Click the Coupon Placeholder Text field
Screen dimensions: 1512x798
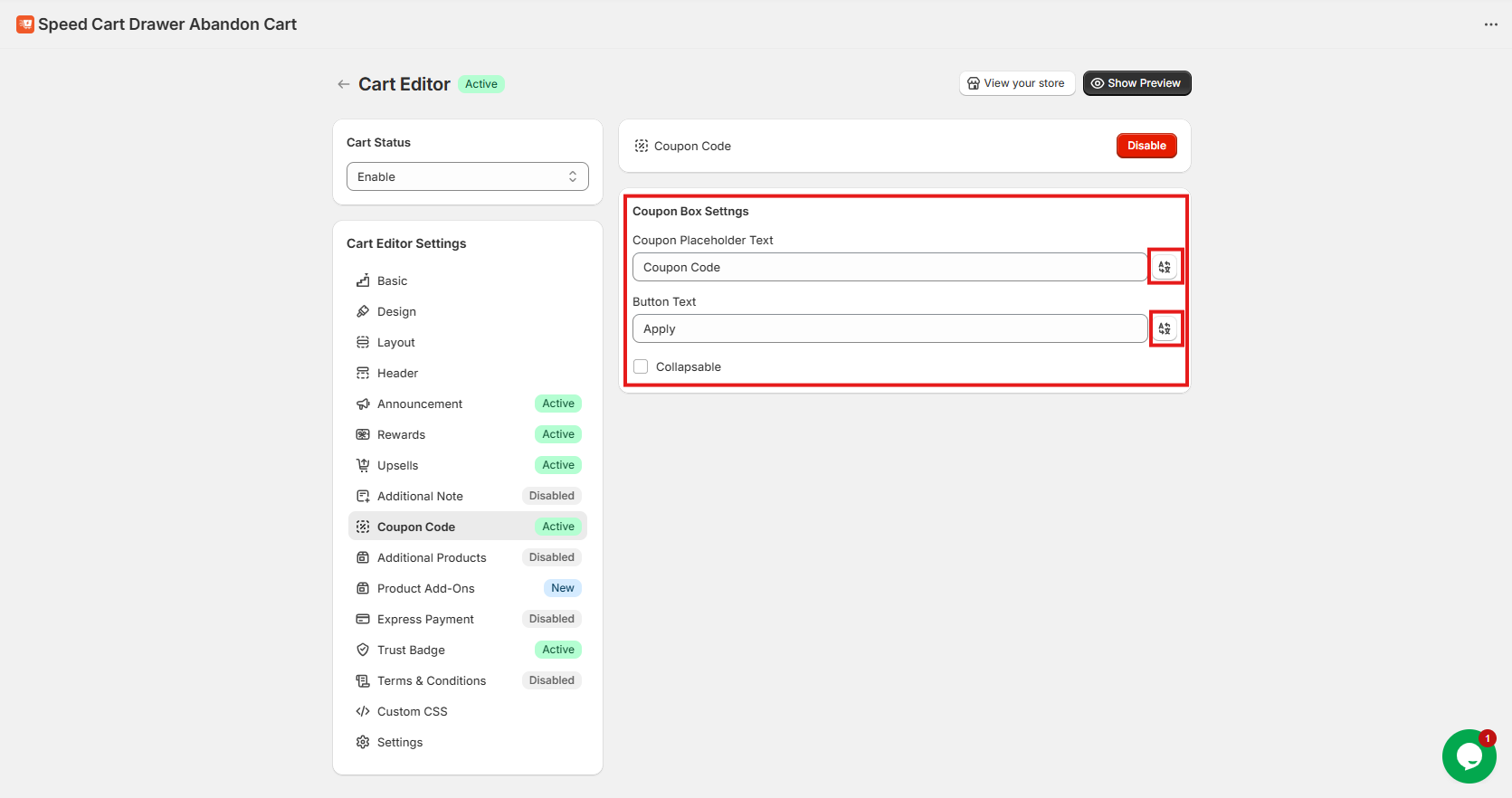(x=889, y=267)
